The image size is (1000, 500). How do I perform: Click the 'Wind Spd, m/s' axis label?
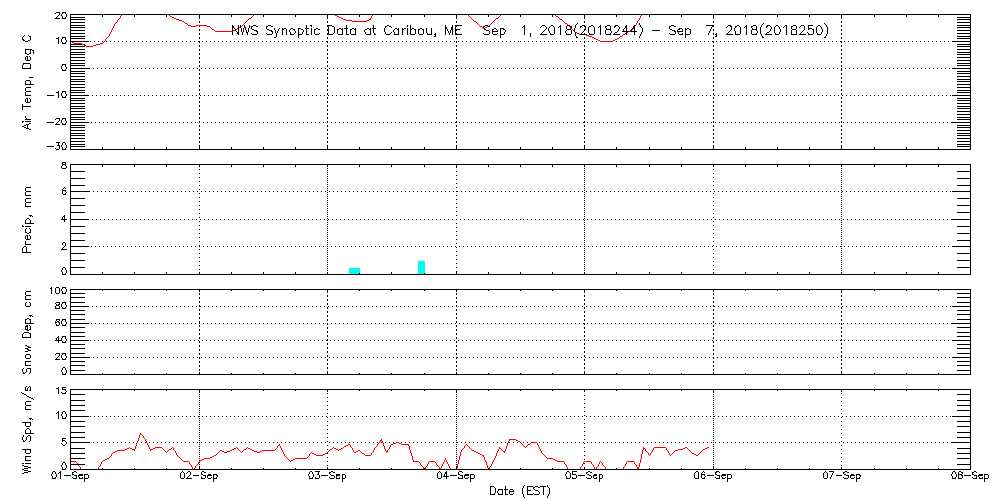(x=29, y=428)
